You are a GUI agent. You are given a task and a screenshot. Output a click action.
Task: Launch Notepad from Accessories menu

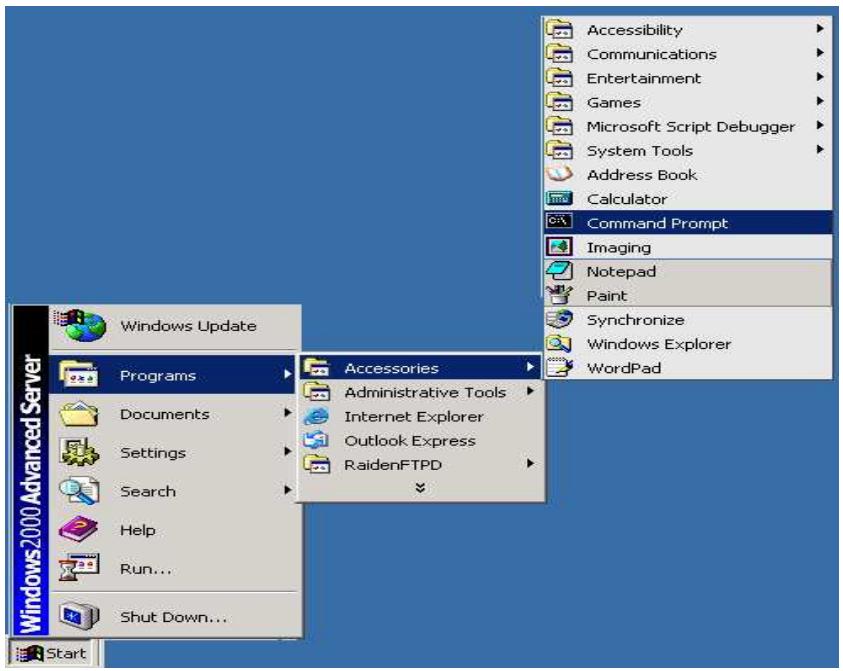point(688,271)
